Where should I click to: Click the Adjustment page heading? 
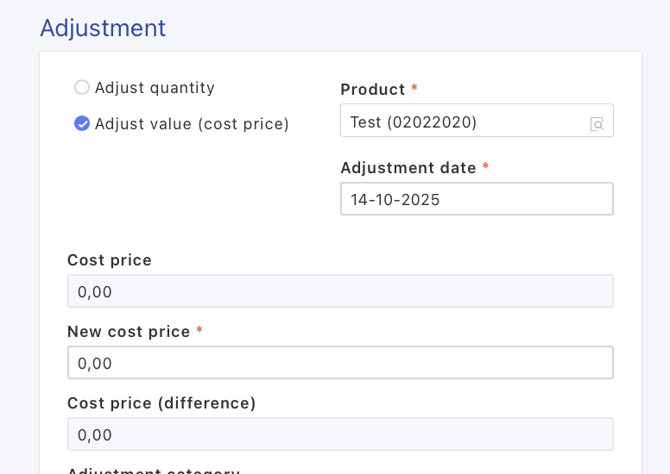103,28
